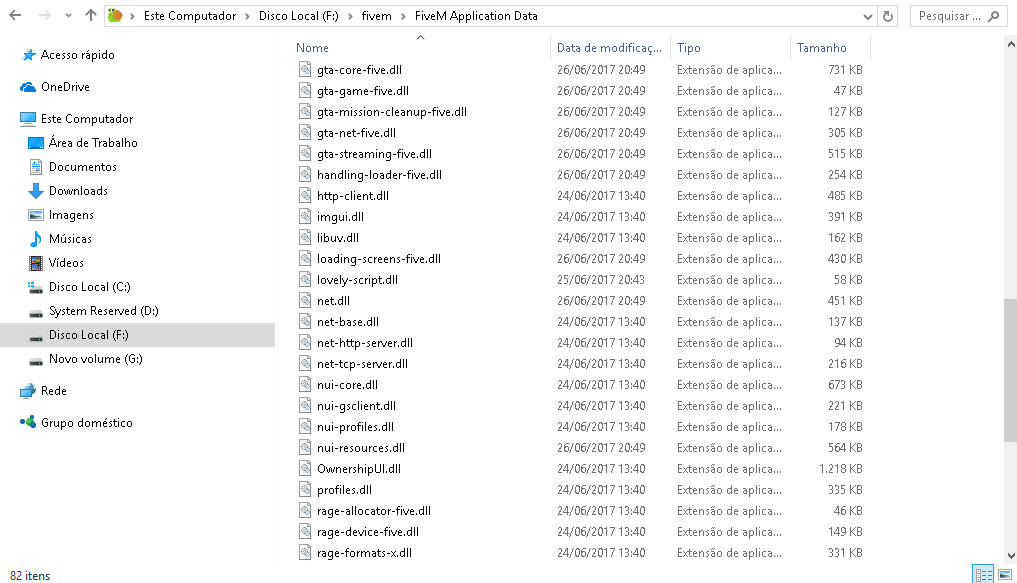
Task: Select http-client.dll file
Action: point(353,196)
